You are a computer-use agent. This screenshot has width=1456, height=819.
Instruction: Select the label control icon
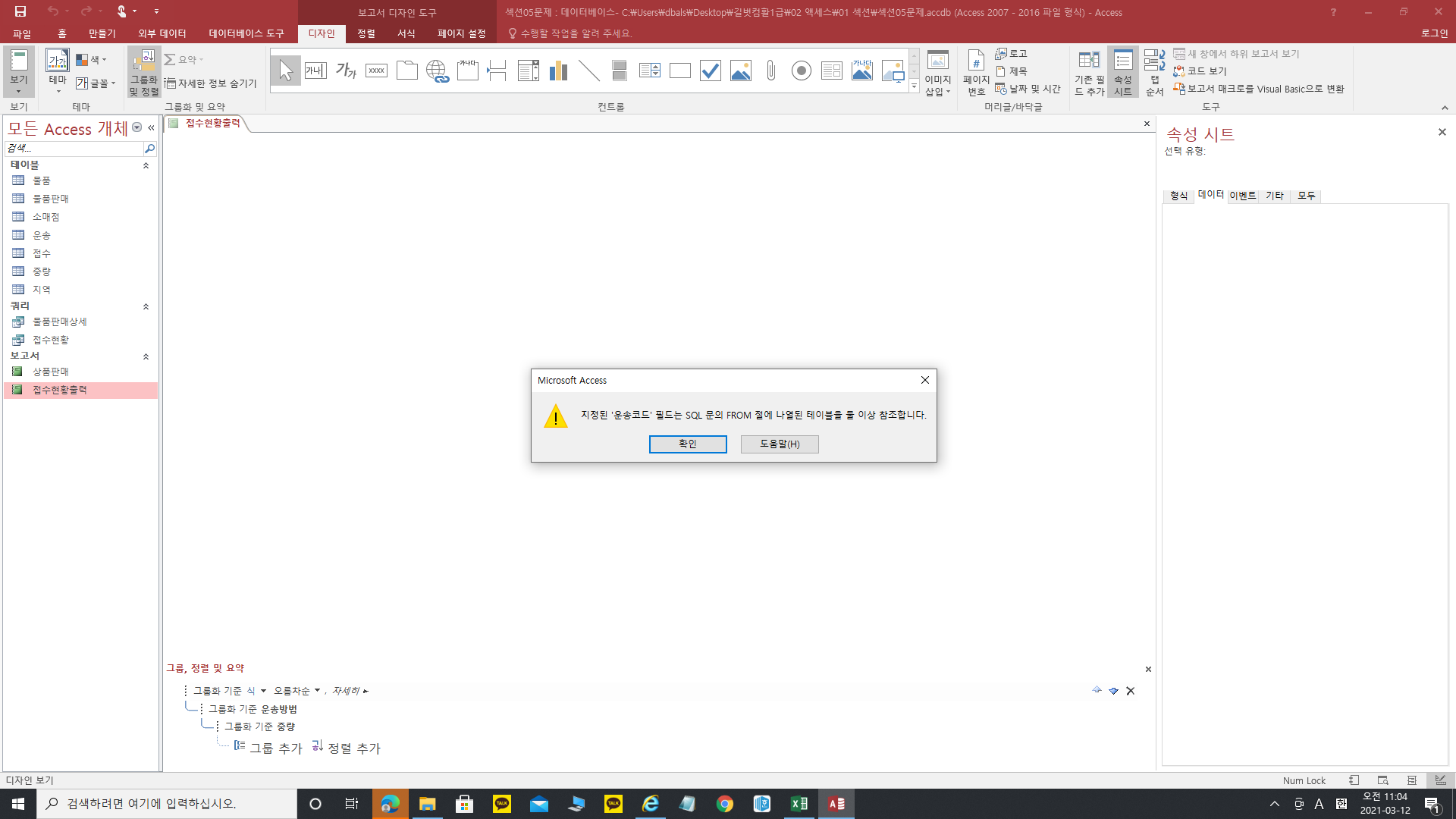(x=346, y=71)
